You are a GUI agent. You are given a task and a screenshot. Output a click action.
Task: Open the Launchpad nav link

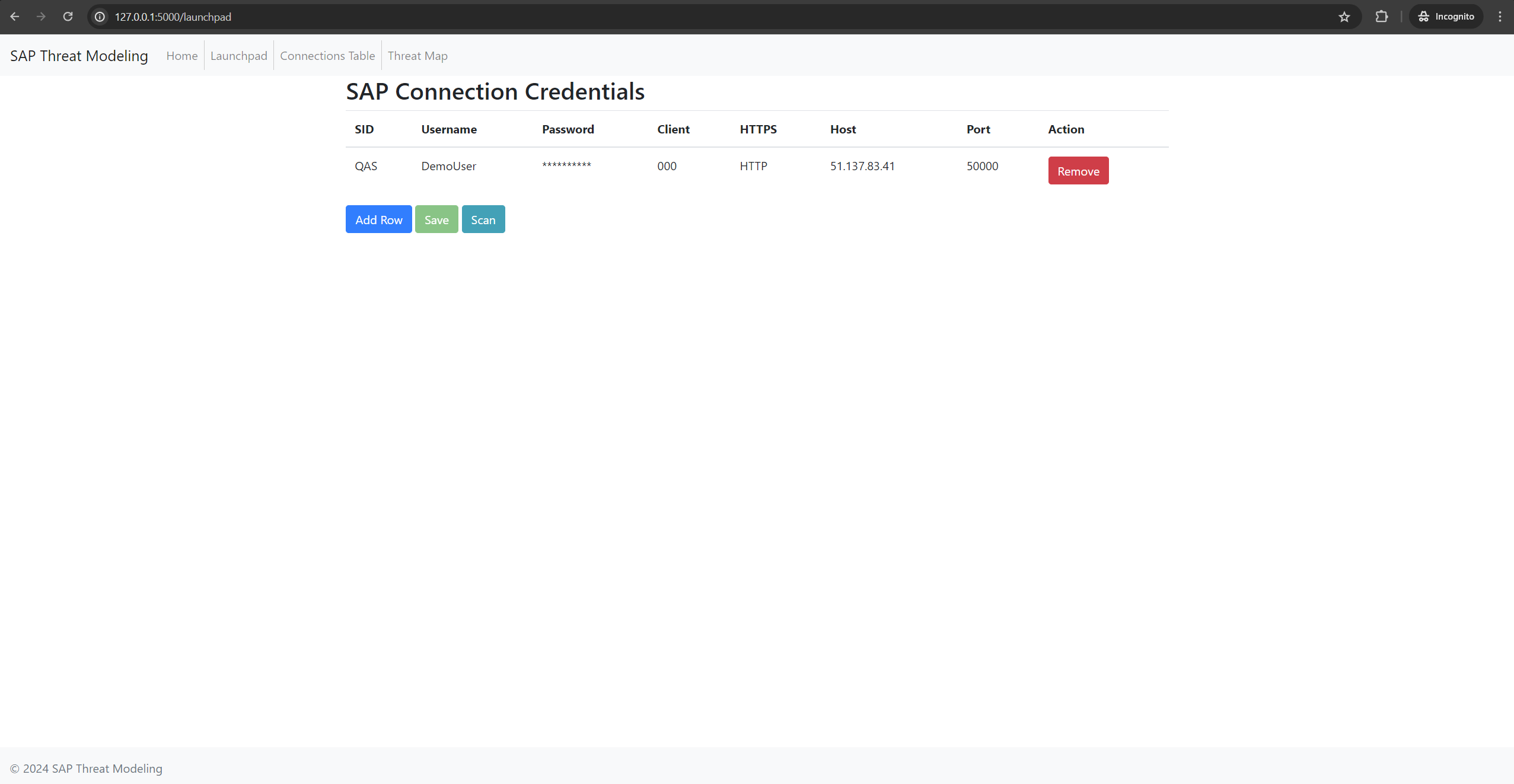coord(238,56)
